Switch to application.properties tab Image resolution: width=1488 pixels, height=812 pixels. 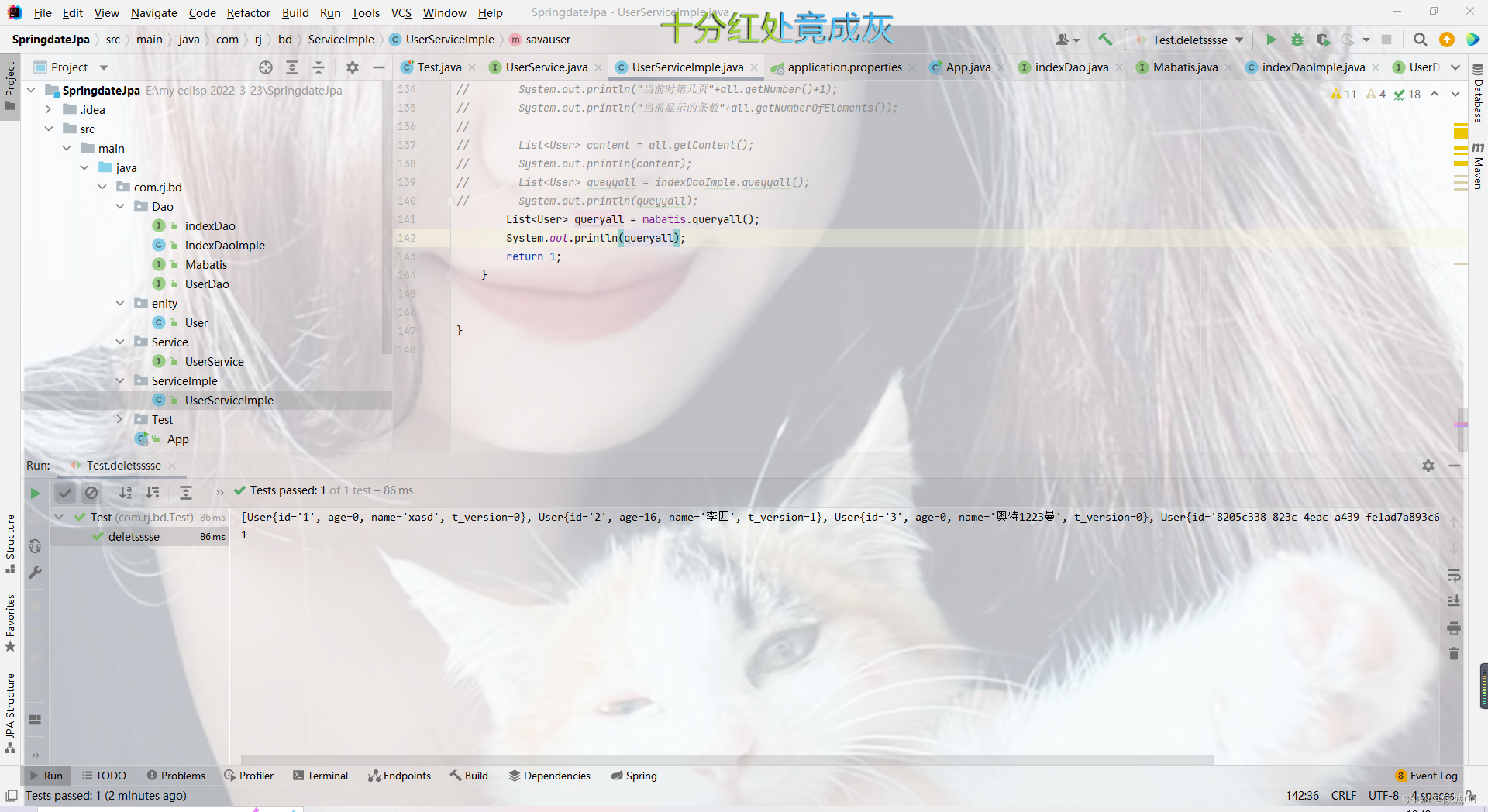point(845,67)
